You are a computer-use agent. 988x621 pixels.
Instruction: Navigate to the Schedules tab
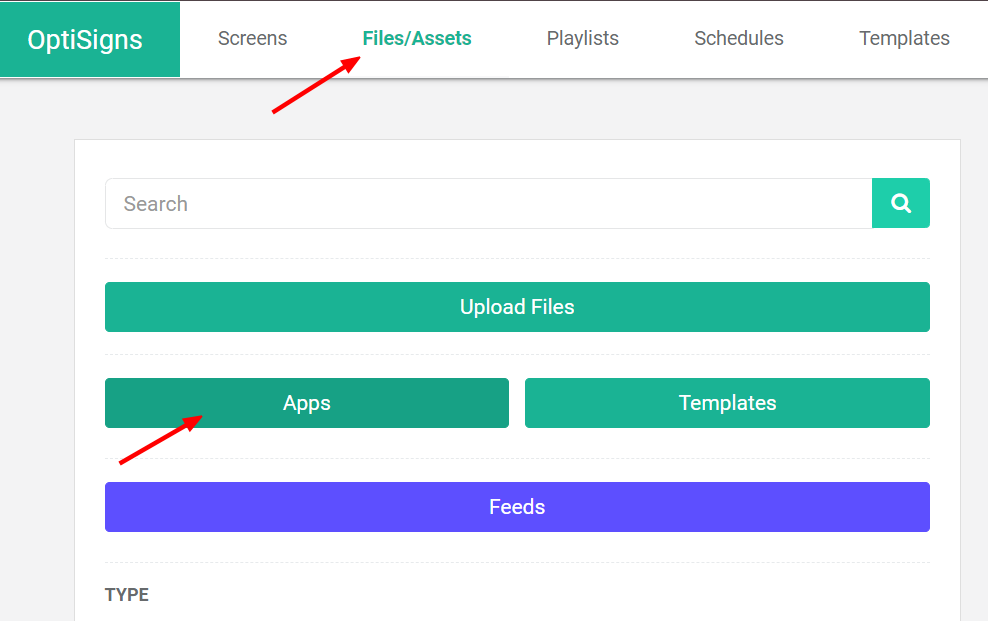pos(739,38)
